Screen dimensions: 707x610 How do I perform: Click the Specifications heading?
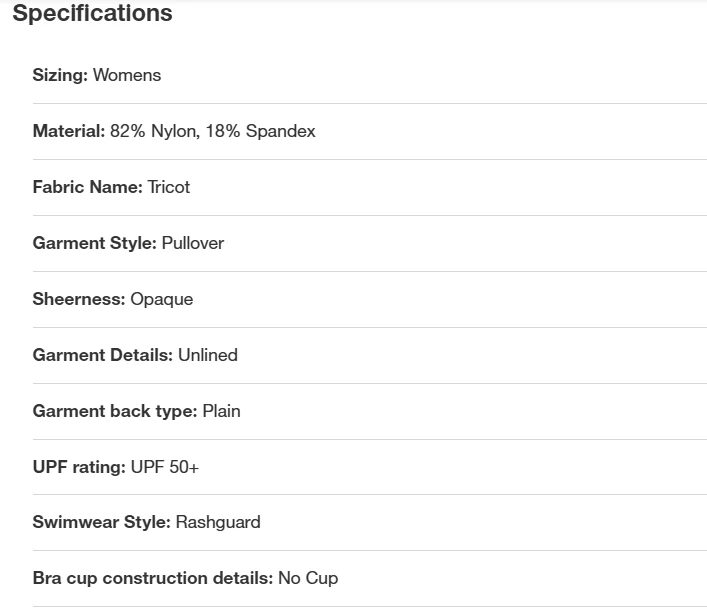coord(92,14)
